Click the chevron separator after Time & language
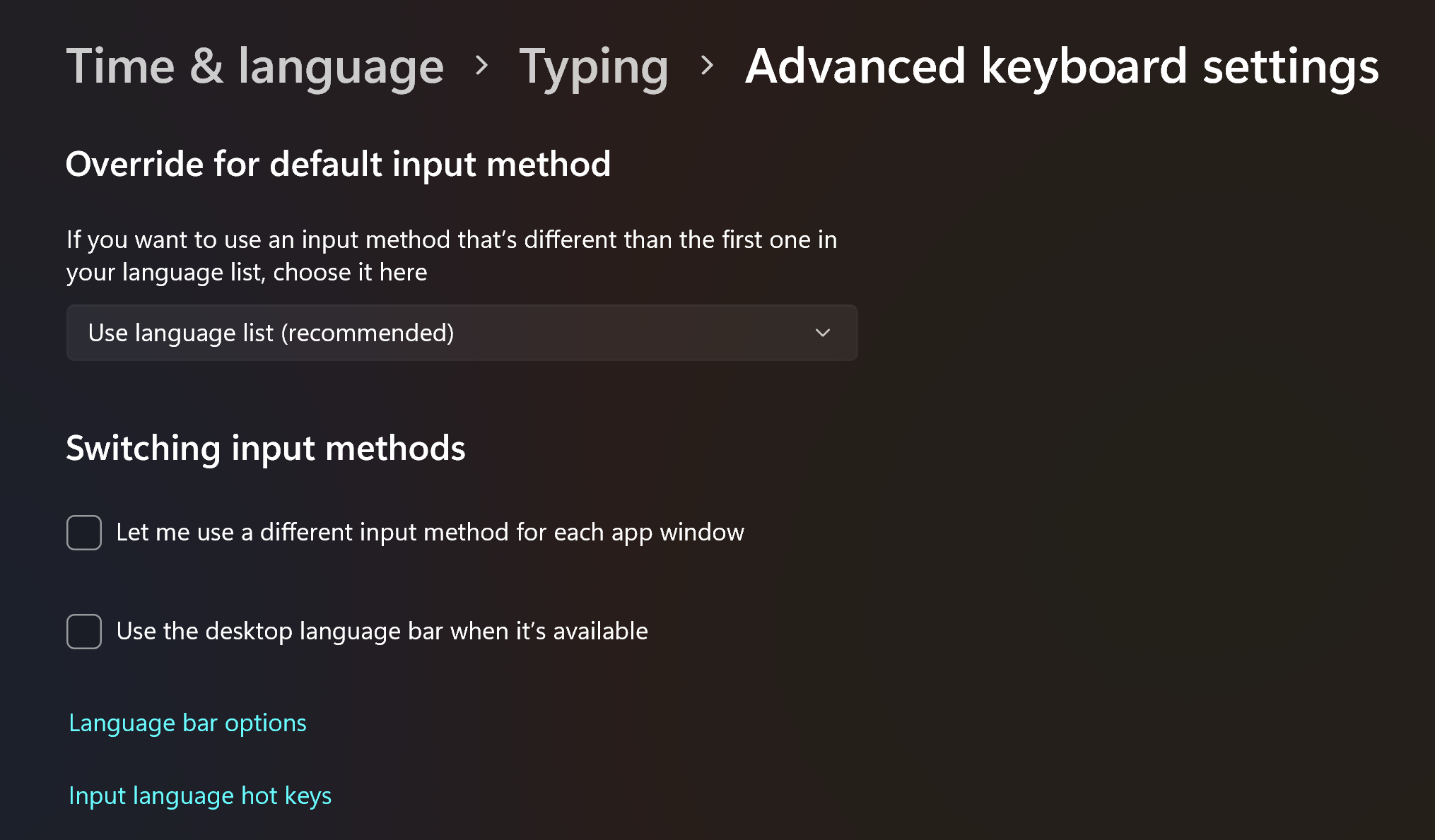This screenshot has height=840, width=1435. 484,66
